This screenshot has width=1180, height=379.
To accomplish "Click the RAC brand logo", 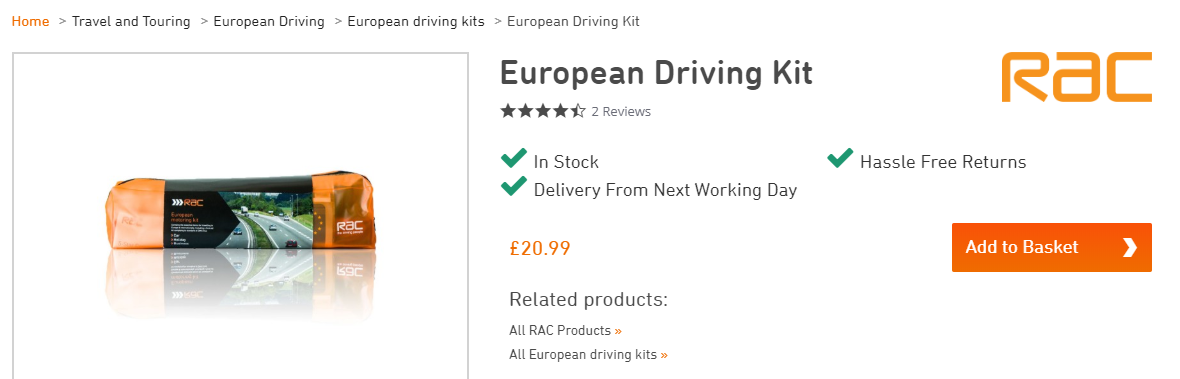I will pyautogui.click(x=1076, y=77).
